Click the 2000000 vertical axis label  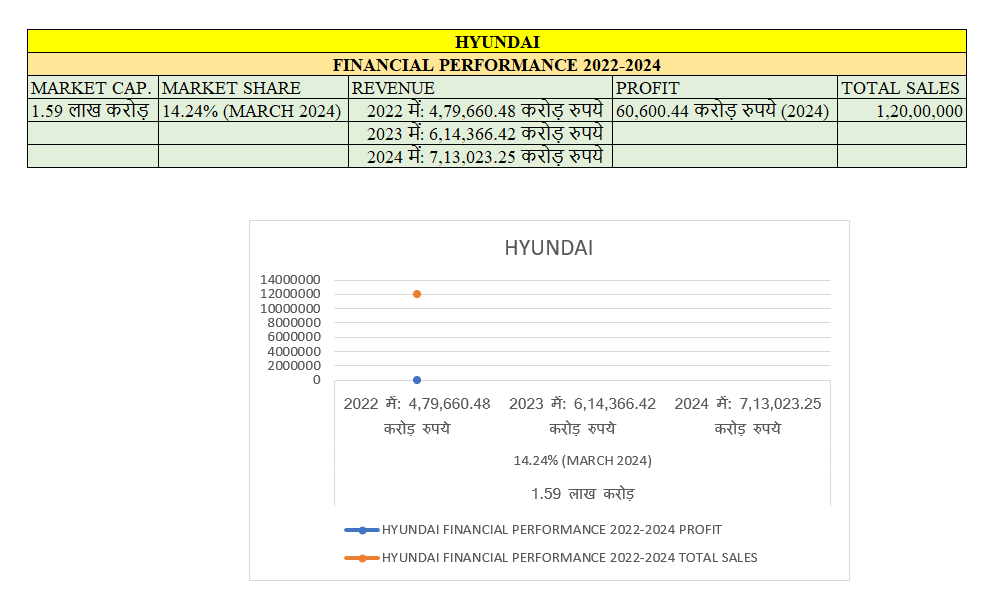(x=294, y=366)
